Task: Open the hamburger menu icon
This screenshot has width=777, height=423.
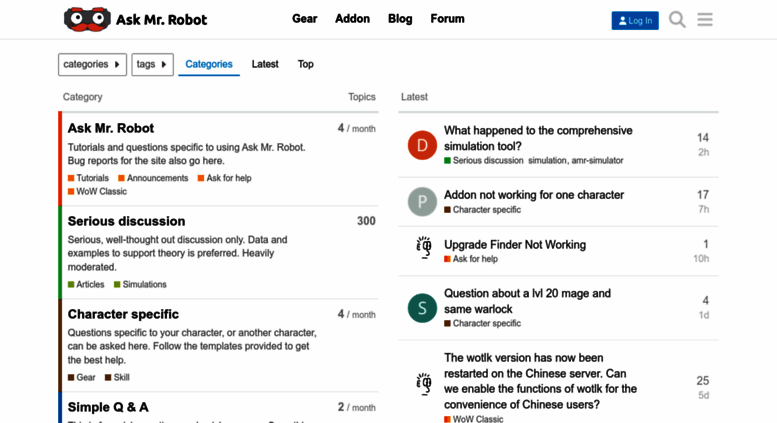Action: point(705,20)
